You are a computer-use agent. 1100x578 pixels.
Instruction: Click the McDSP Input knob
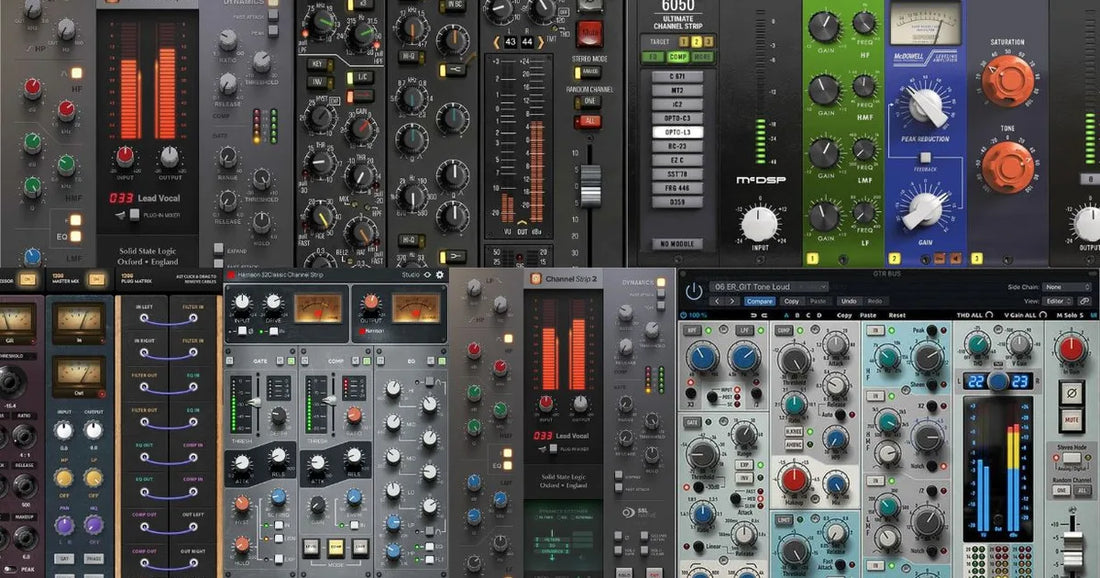(759, 224)
